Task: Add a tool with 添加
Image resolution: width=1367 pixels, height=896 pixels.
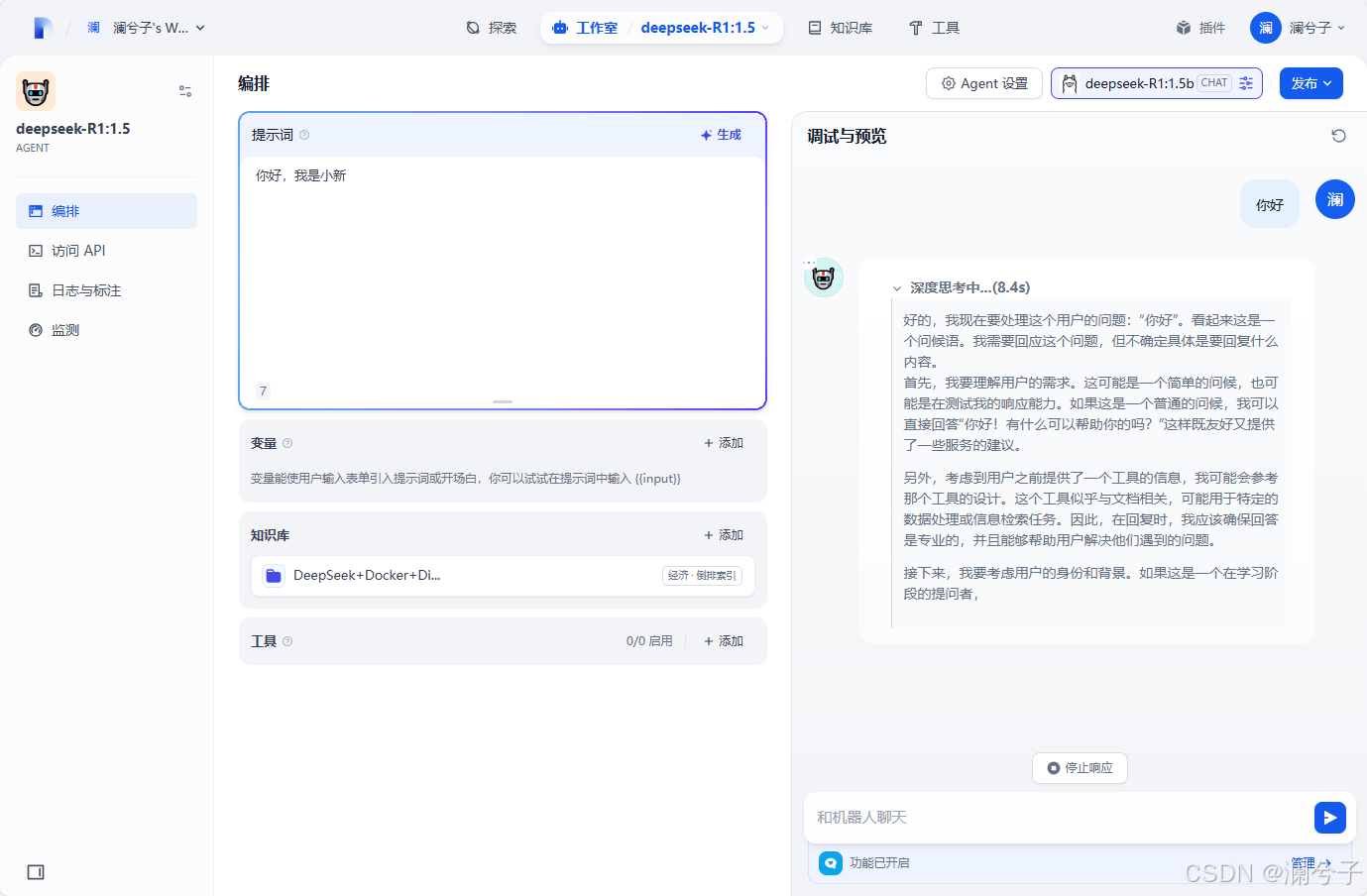Action: pyautogui.click(x=724, y=641)
